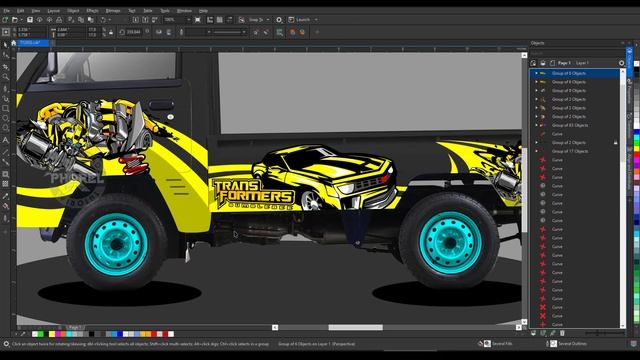Click the Save icon in the toolbar
Image resolution: width=640 pixels, height=360 pixels.
pyautogui.click(x=30, y=20)
